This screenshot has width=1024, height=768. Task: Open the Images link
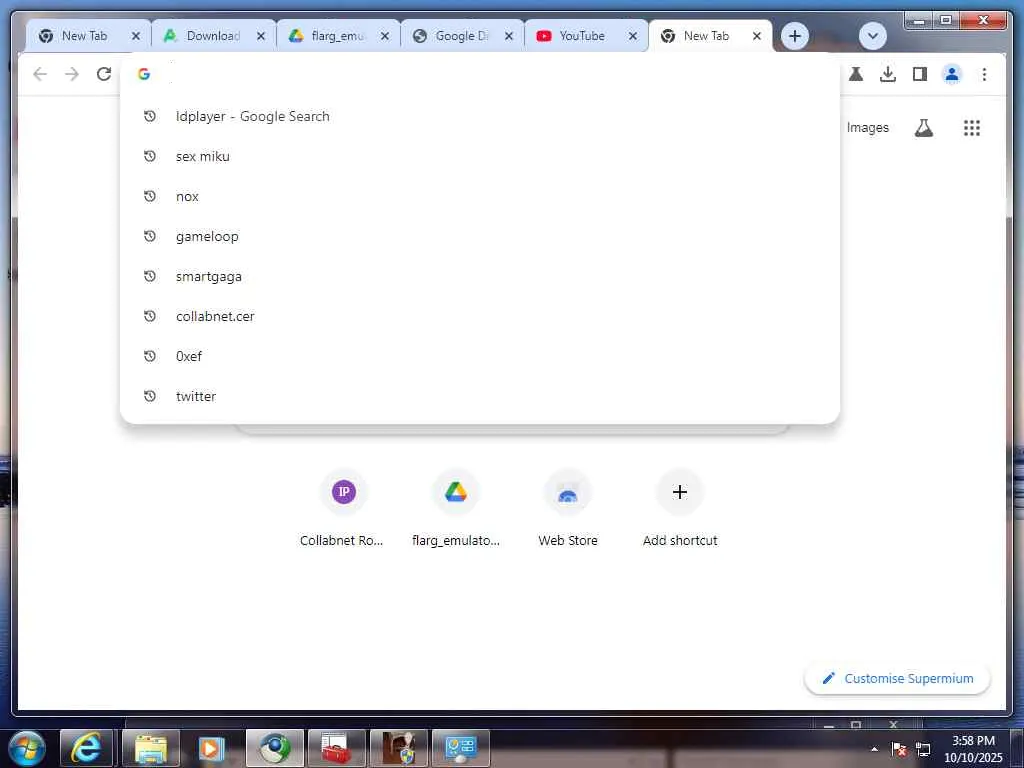(867, 127)
